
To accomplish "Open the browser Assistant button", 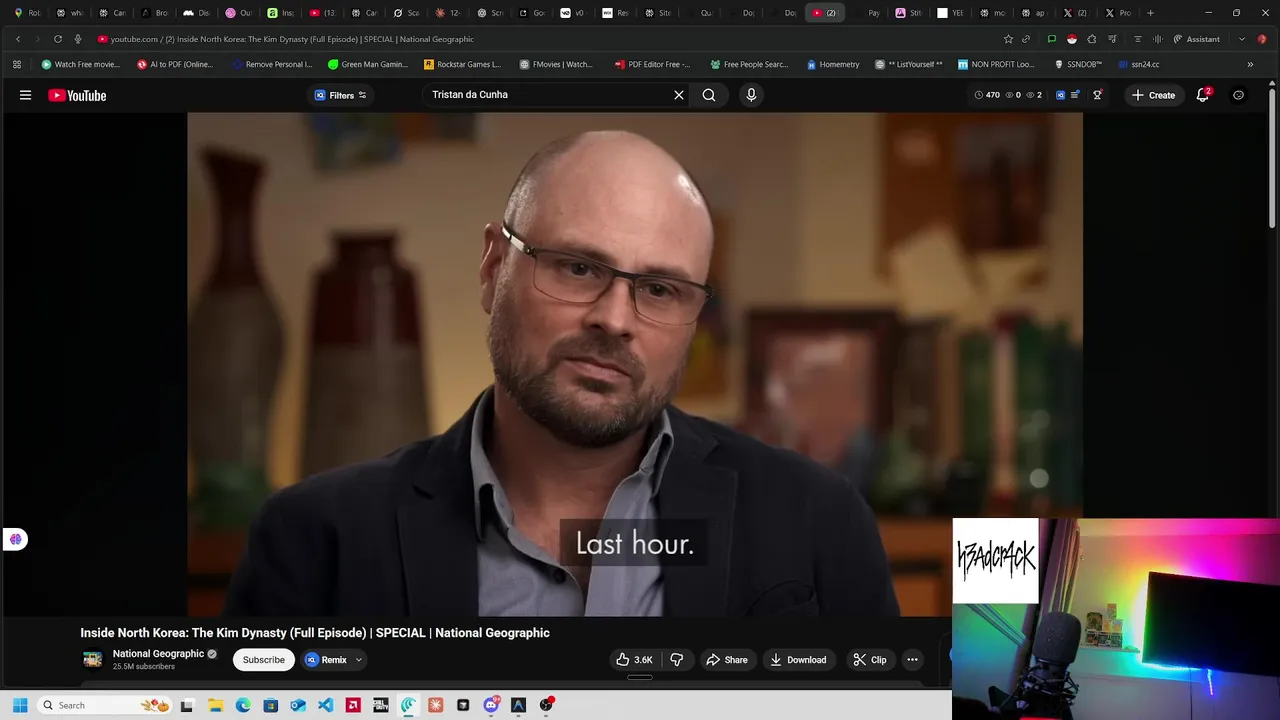I will point(1196,39).
